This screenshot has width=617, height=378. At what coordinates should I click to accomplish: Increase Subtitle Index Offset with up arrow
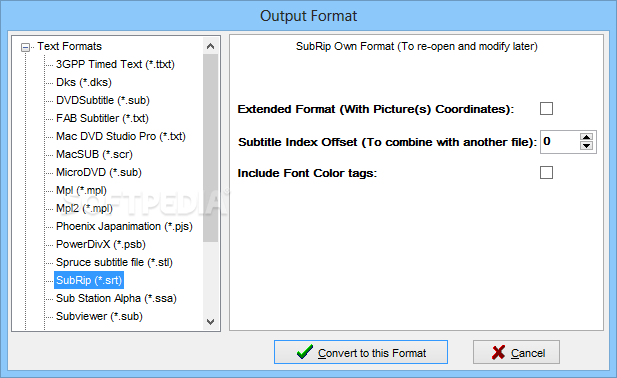tap(586, 137)
